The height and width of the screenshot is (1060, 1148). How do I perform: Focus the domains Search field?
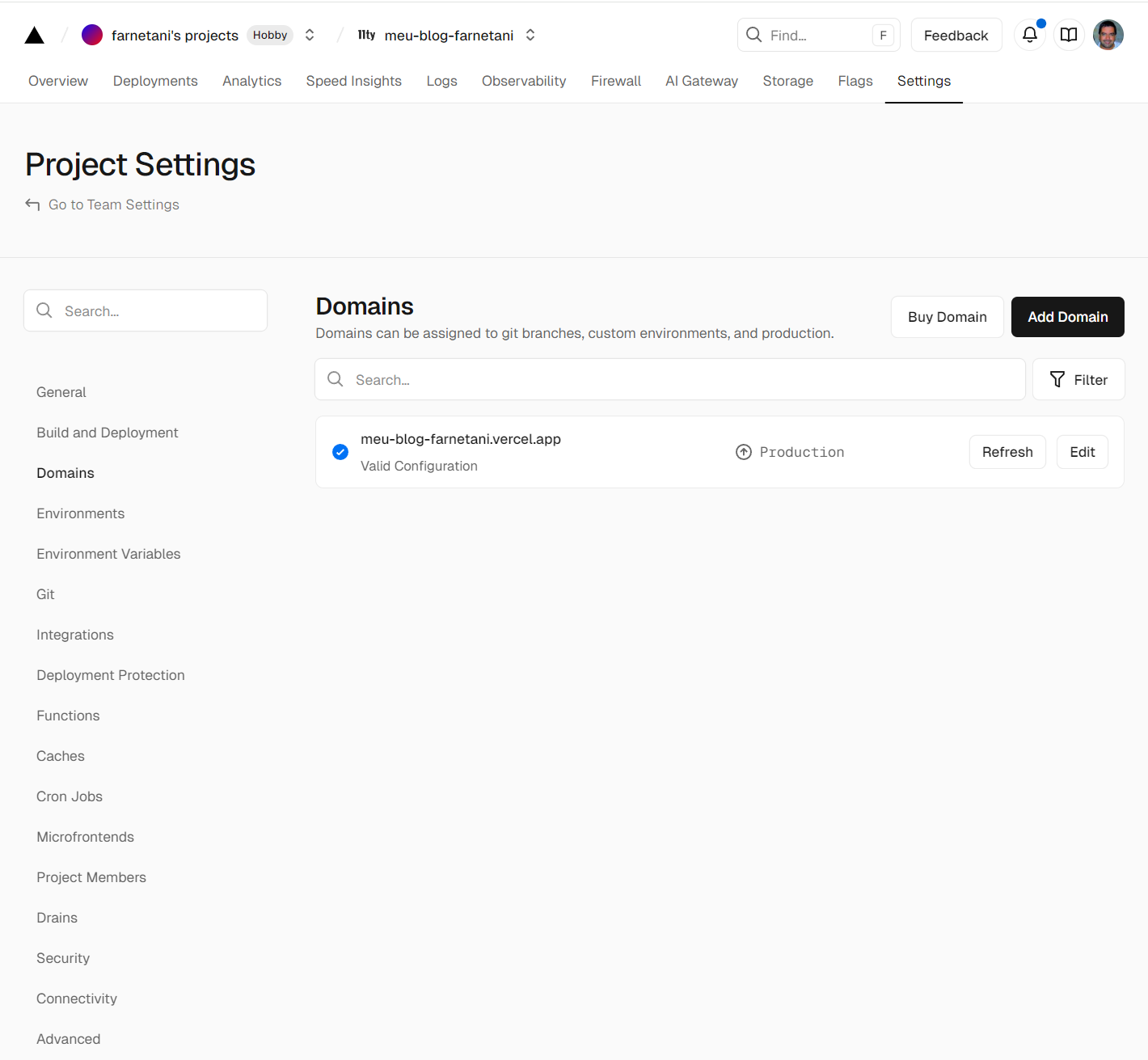pos(671,379)
